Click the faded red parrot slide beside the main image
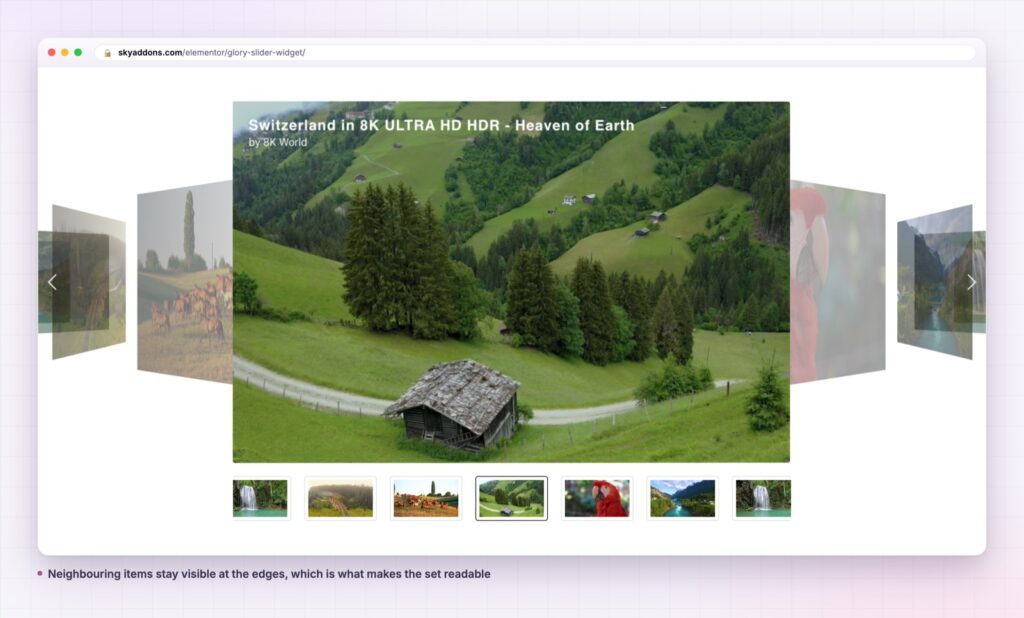 coord(838,282)
